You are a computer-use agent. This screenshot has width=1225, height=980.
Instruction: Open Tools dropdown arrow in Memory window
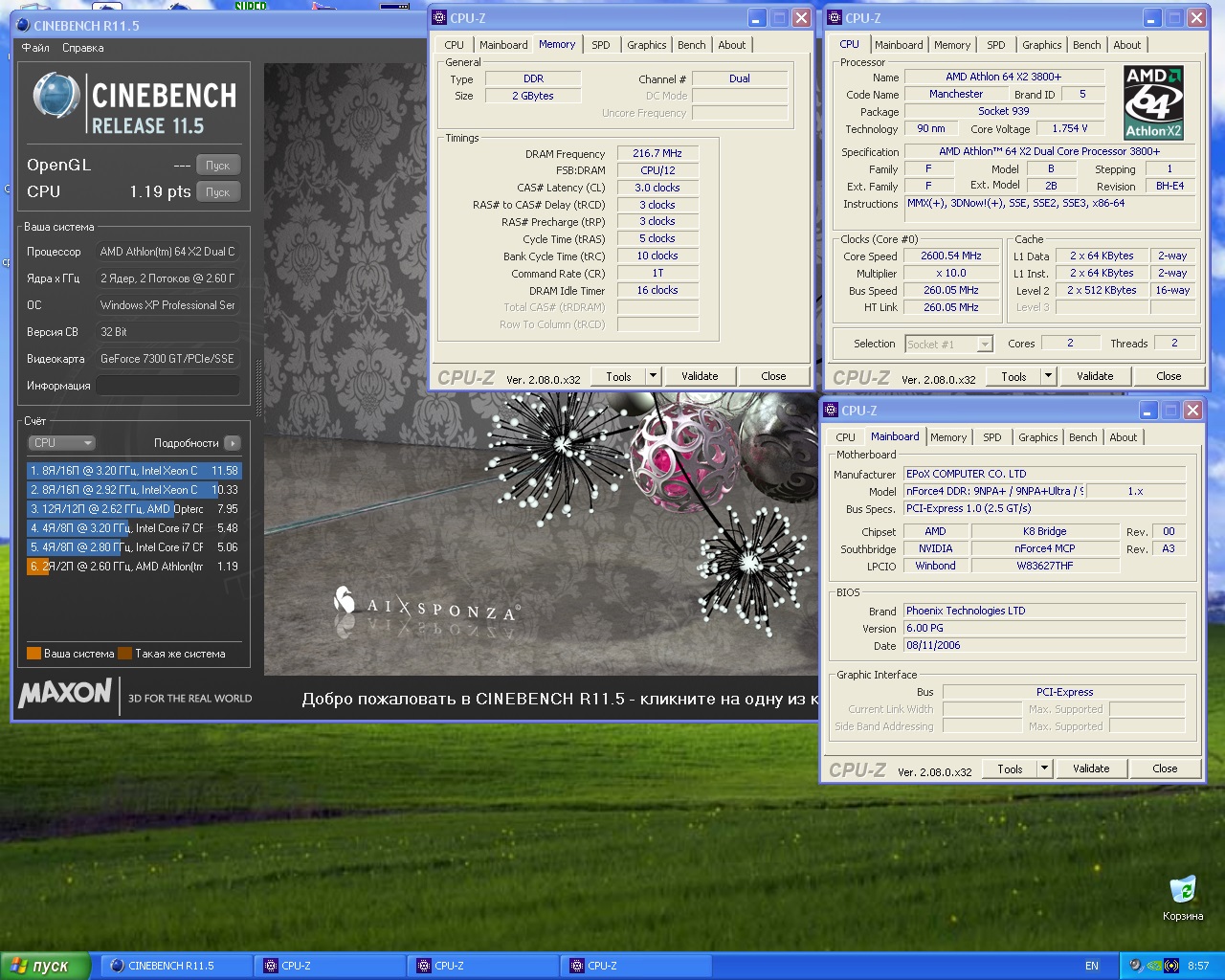653,376
